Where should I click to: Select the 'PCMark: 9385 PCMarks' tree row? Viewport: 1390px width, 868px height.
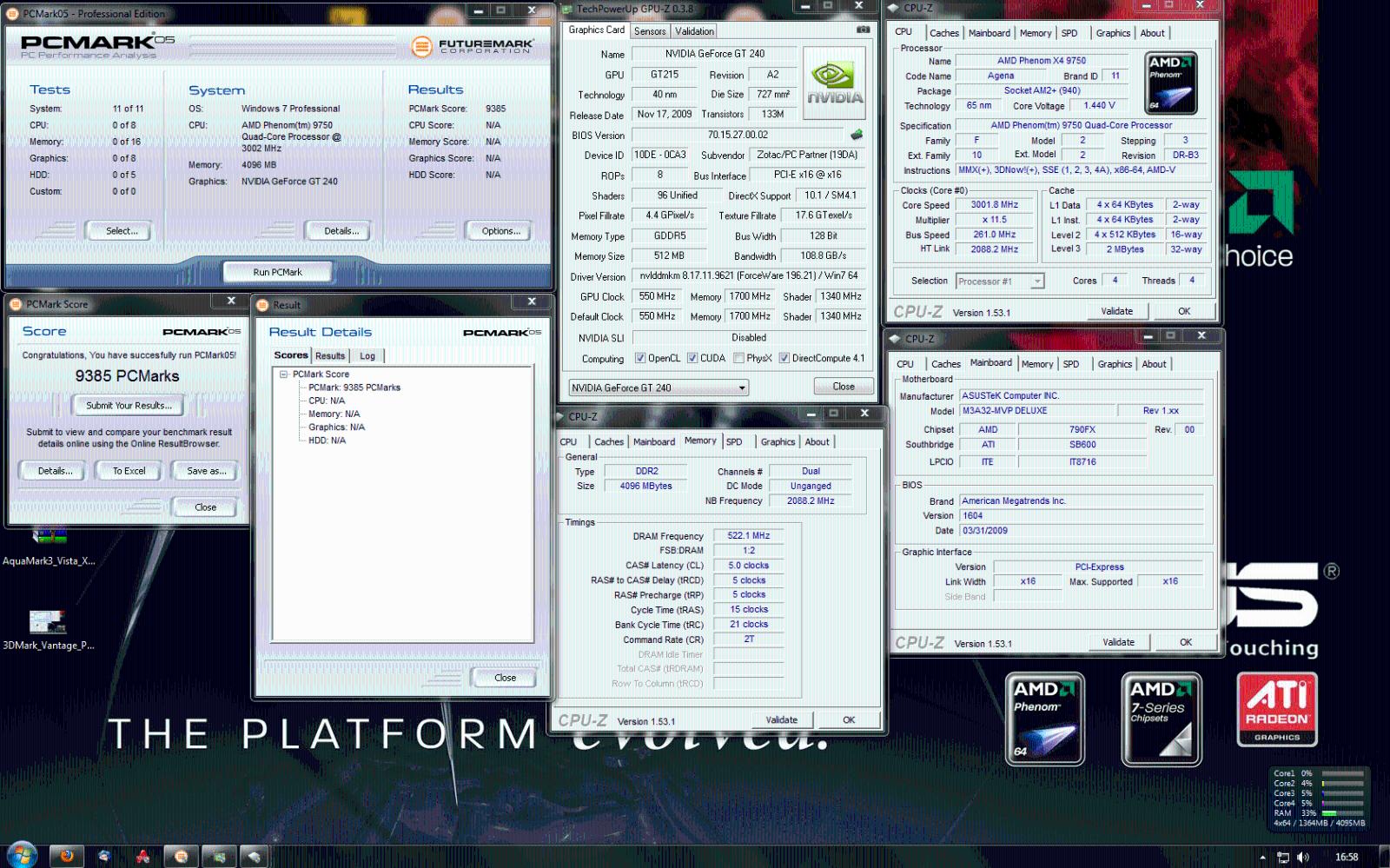(354, 388)
